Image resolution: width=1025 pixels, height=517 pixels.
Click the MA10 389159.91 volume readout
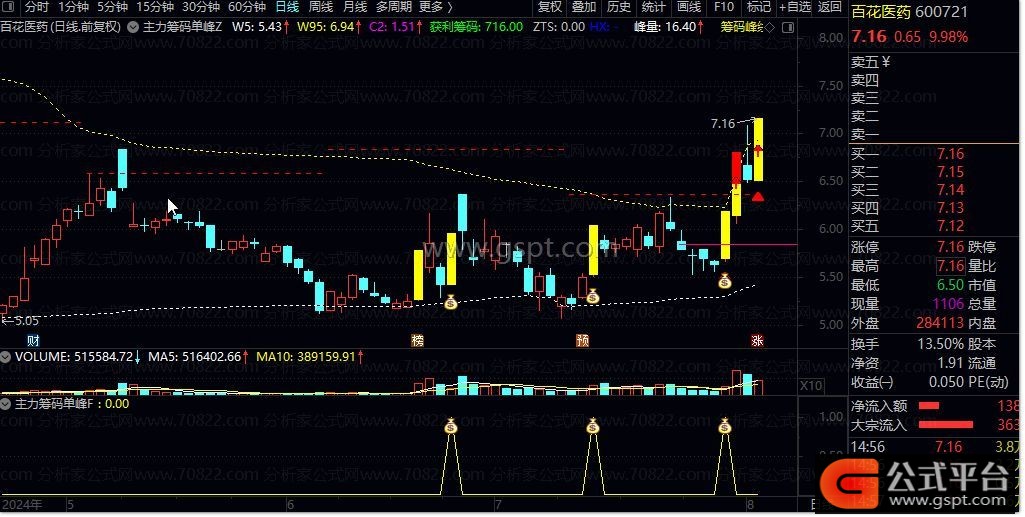click(310, 357)
